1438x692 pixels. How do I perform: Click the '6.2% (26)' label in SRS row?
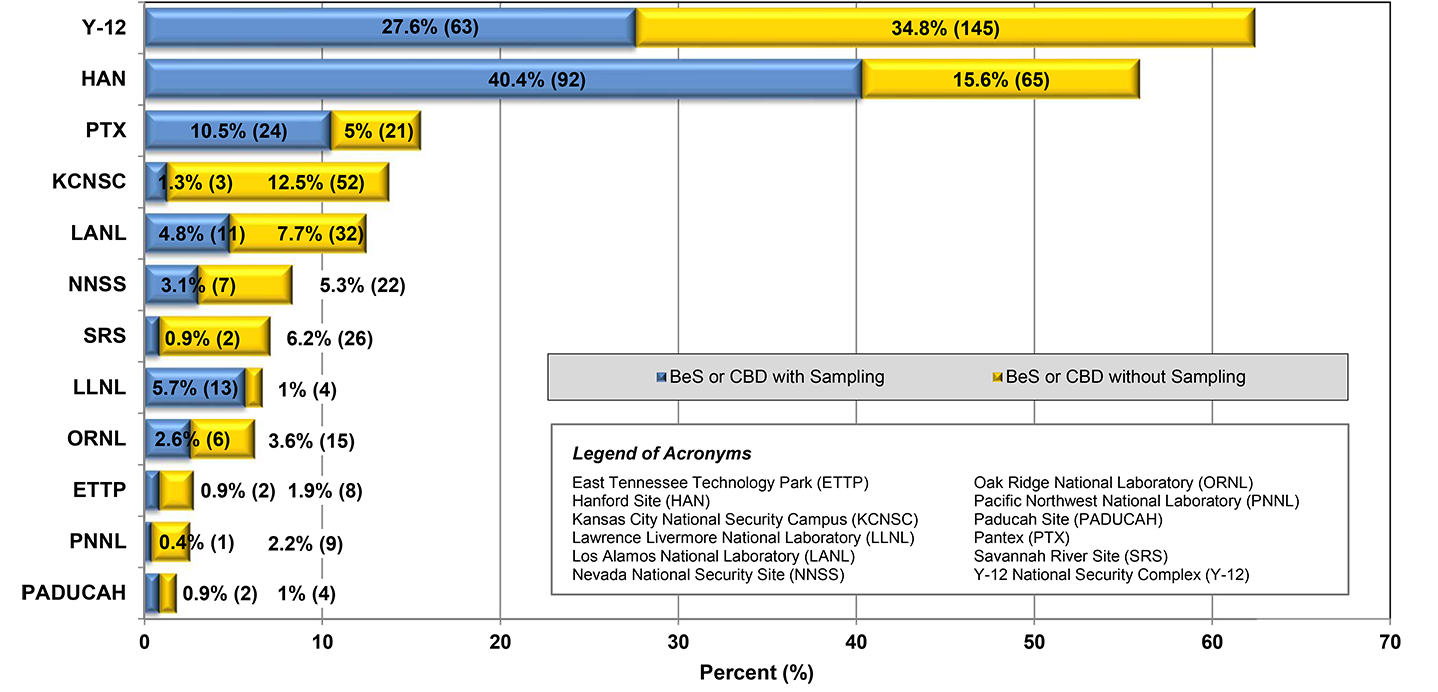pos(329,339)
